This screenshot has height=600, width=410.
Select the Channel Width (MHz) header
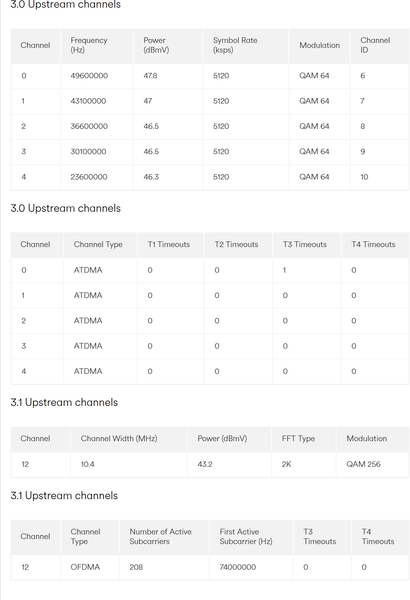click(x=119, y=439)
